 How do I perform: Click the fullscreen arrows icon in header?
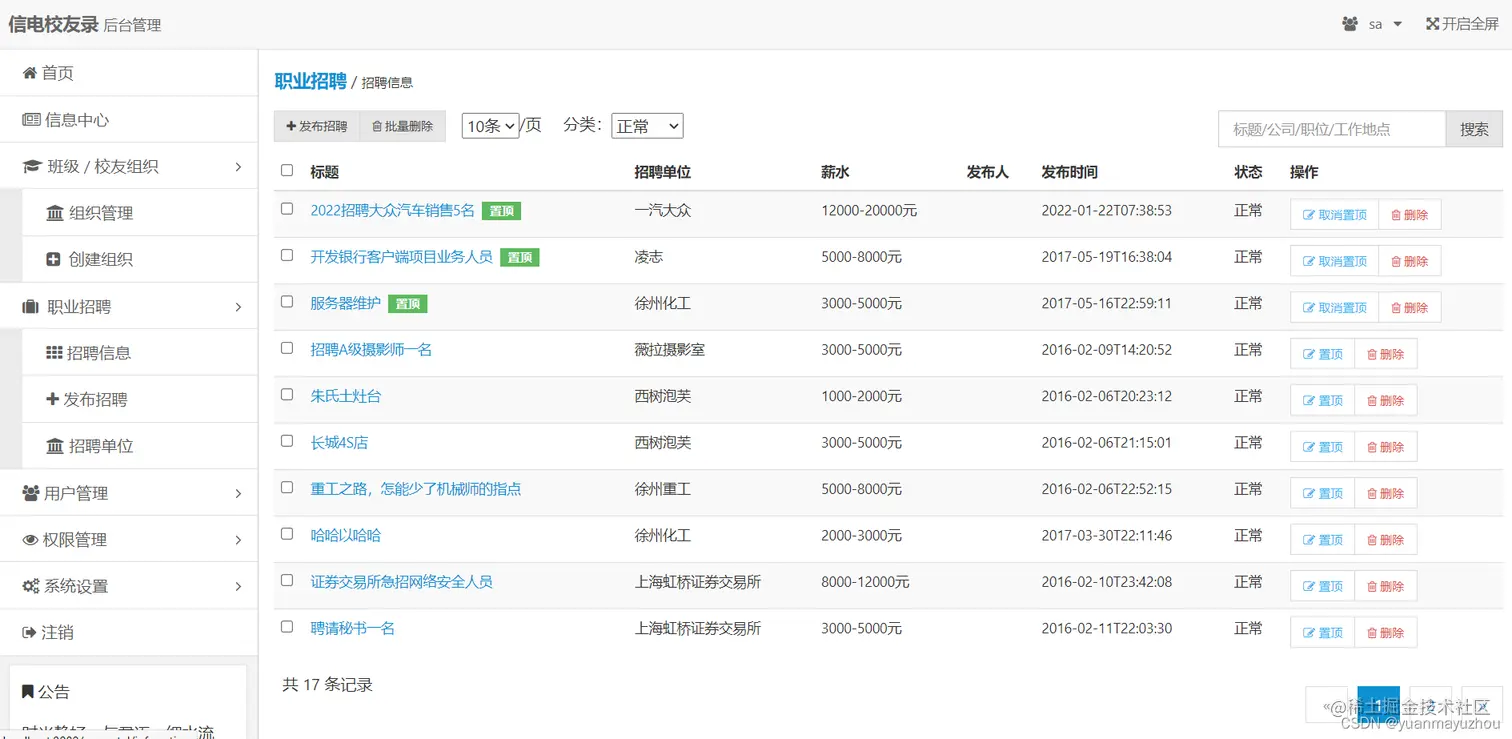[x=1432, y=24]
